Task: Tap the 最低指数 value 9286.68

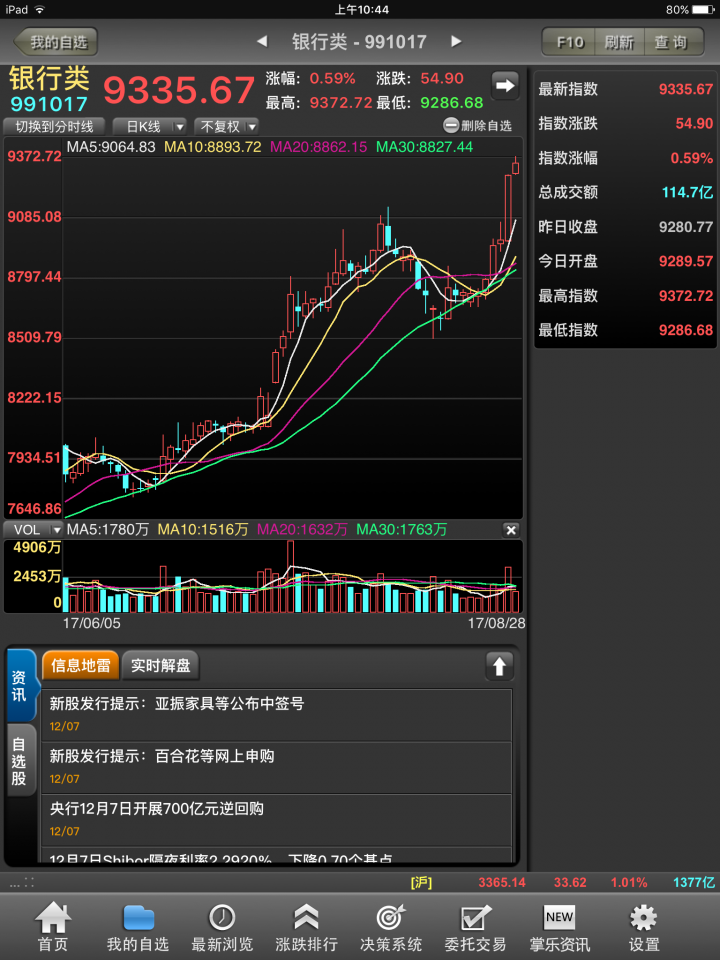Action: click(686, 330)
